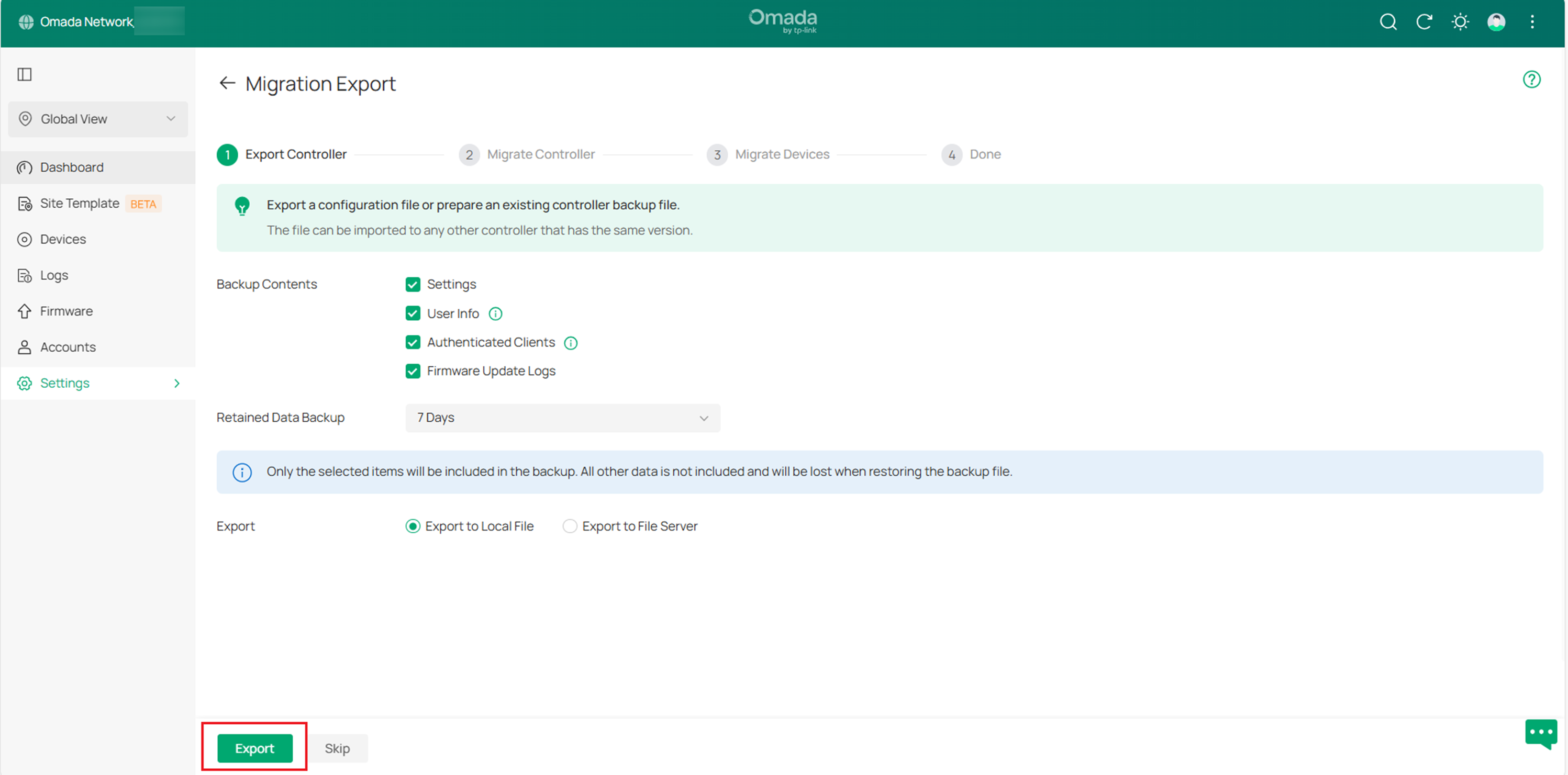The image size is (1568, 775).
Task: Toggle light/dark theme with the sun icon
Action: (1460, 22)
